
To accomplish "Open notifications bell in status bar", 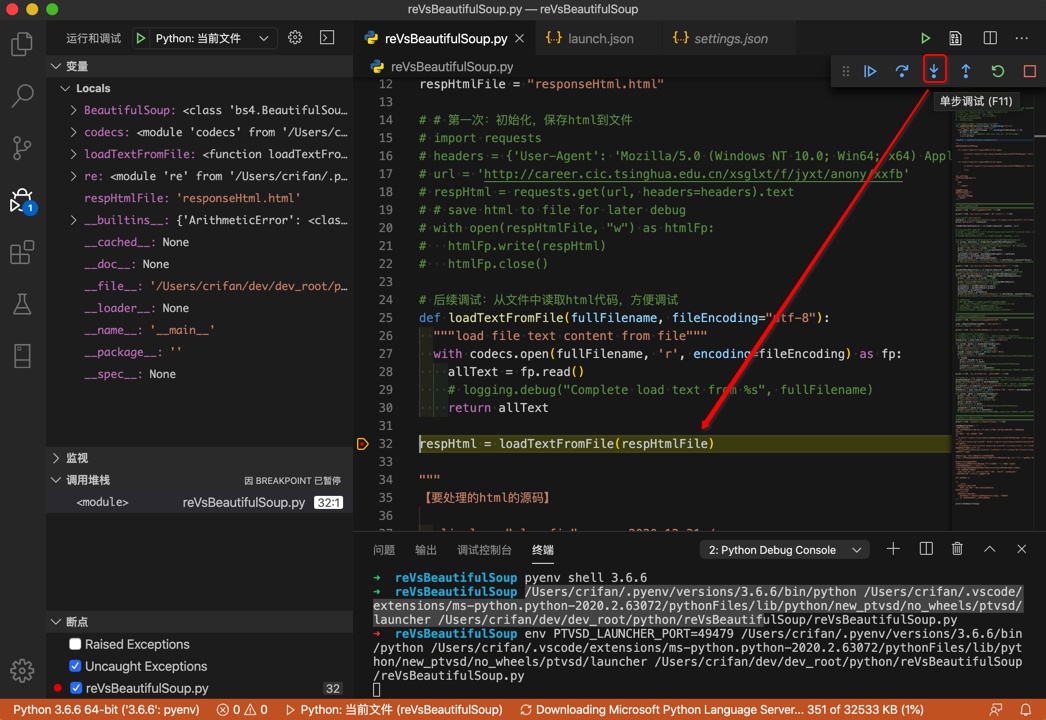I will (1025, 709).
